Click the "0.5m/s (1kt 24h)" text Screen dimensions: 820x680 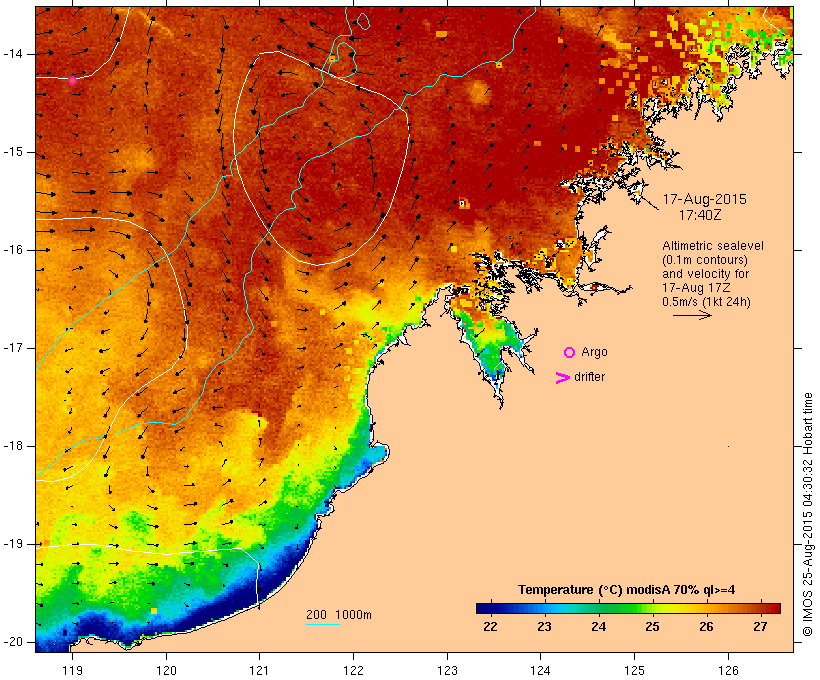[x=706, y=302]
